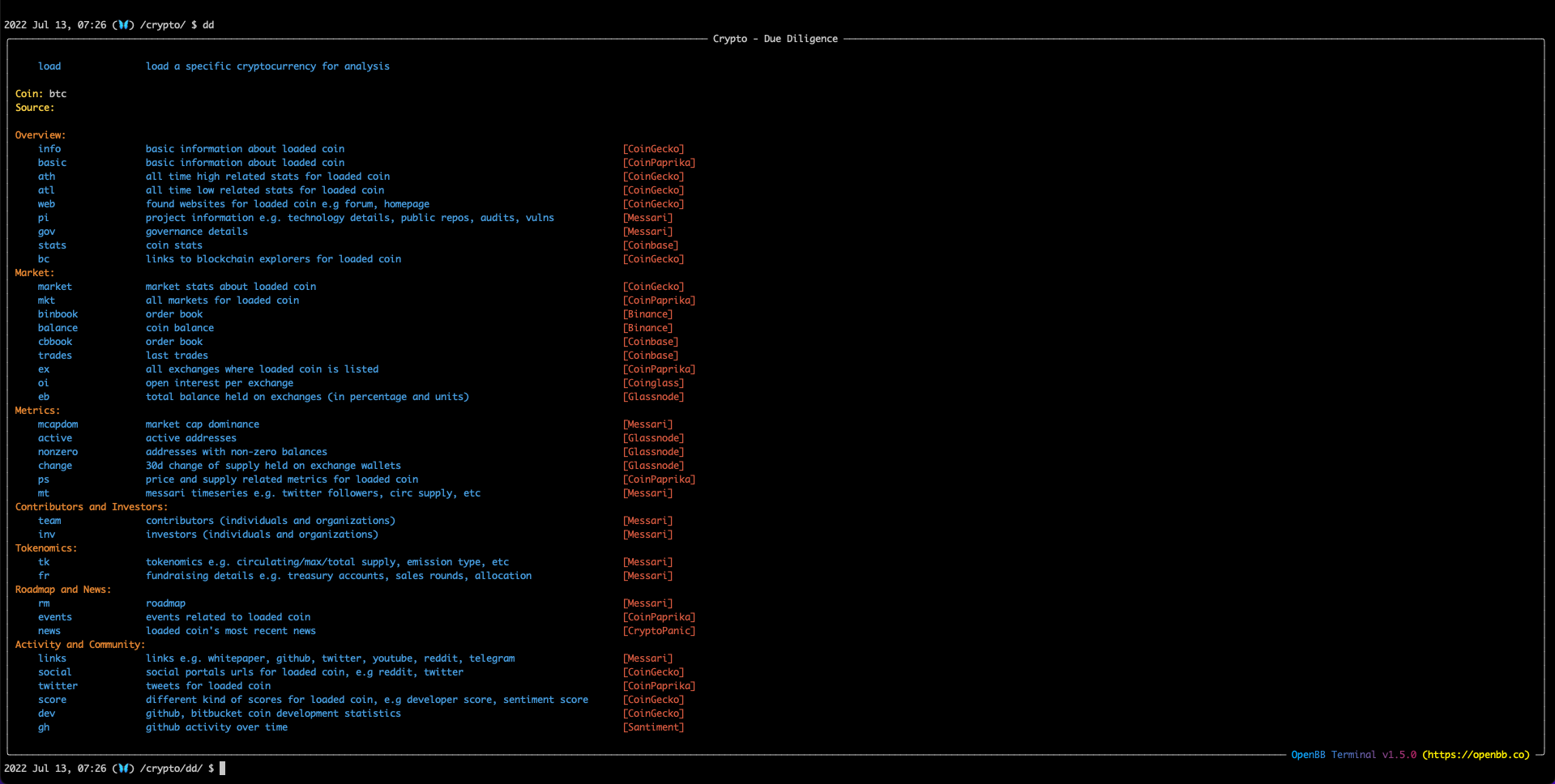The width and height of the screenshot is (1555, 784).
Task: Select the 'binbook' command name
Action: pyautogui.click(x=58, y=314)
